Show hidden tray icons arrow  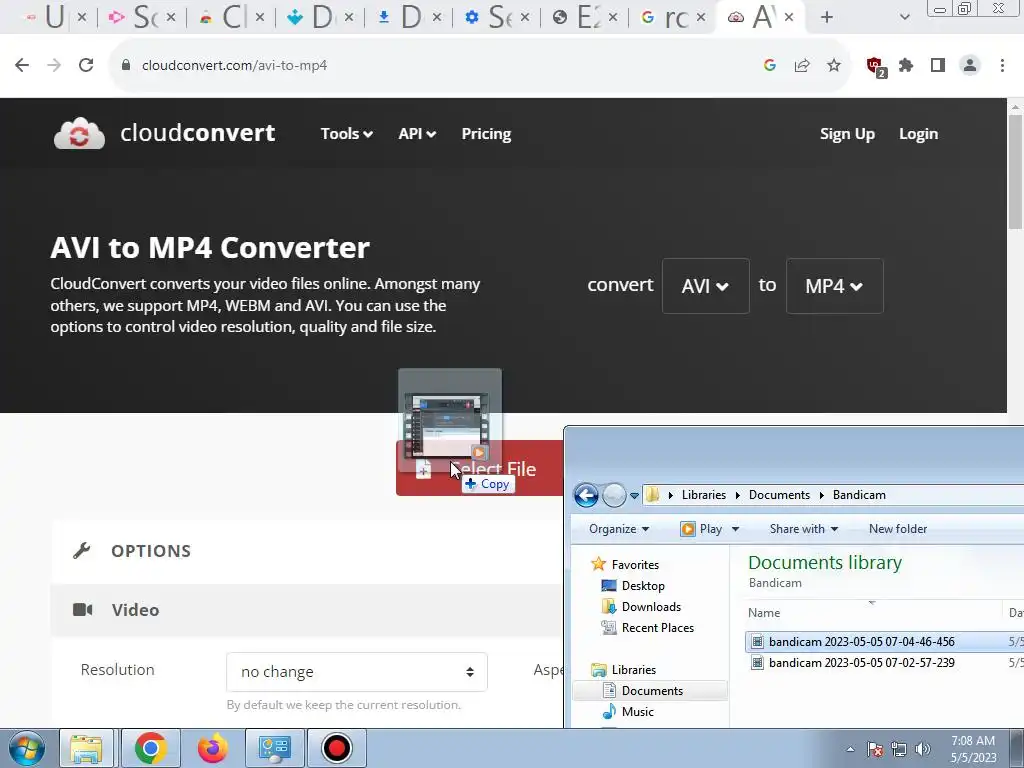(850, 749)
